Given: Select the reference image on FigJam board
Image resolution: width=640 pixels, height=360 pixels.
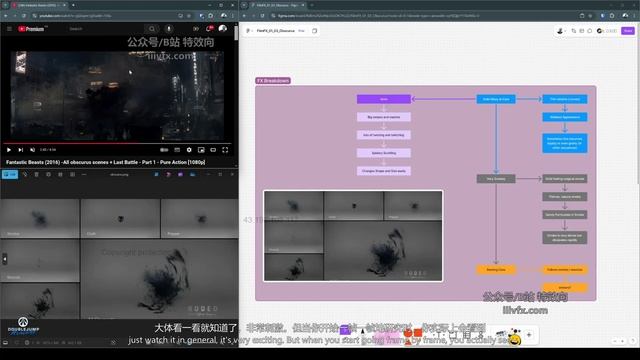Looking at the screenshot, I should pos(353,236).
